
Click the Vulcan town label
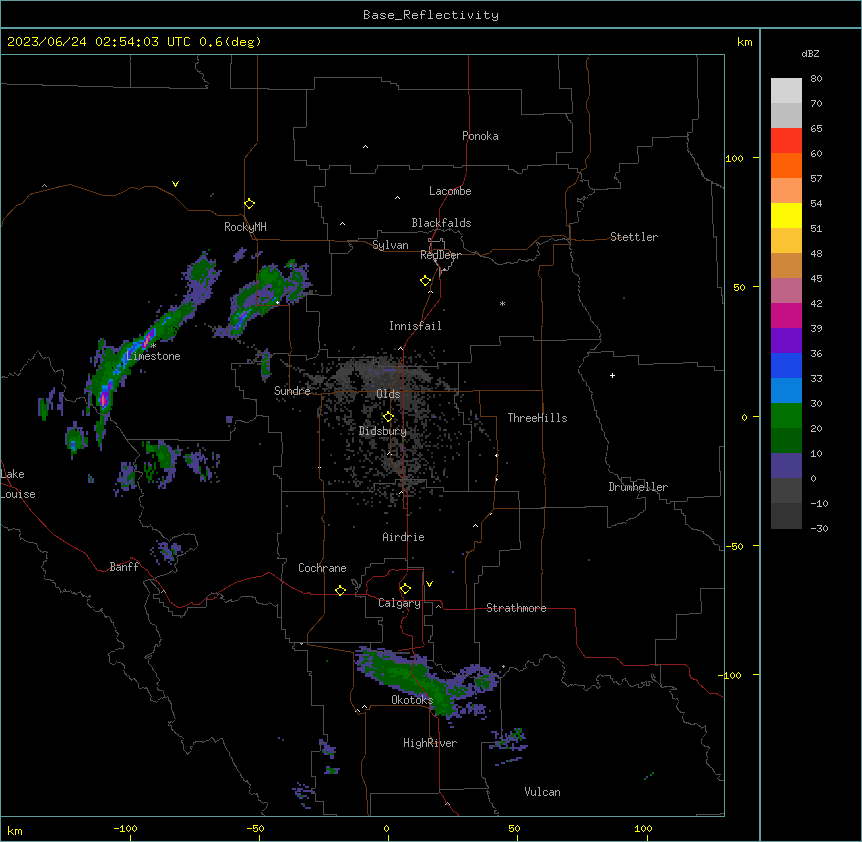click(x=542, y=792)
